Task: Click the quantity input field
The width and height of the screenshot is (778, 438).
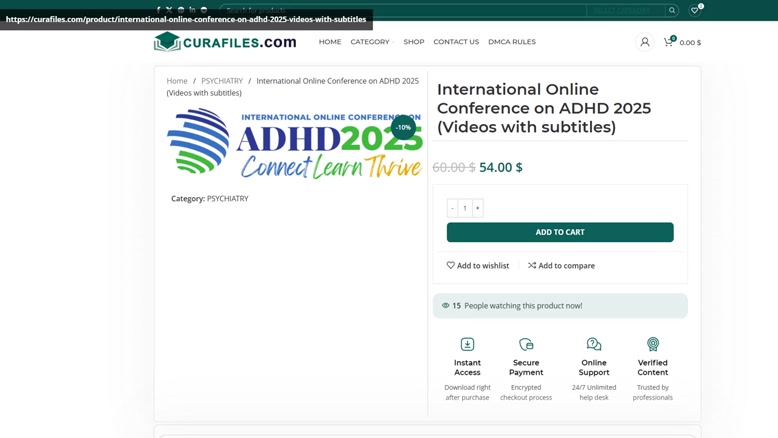Action: point(465,208)
